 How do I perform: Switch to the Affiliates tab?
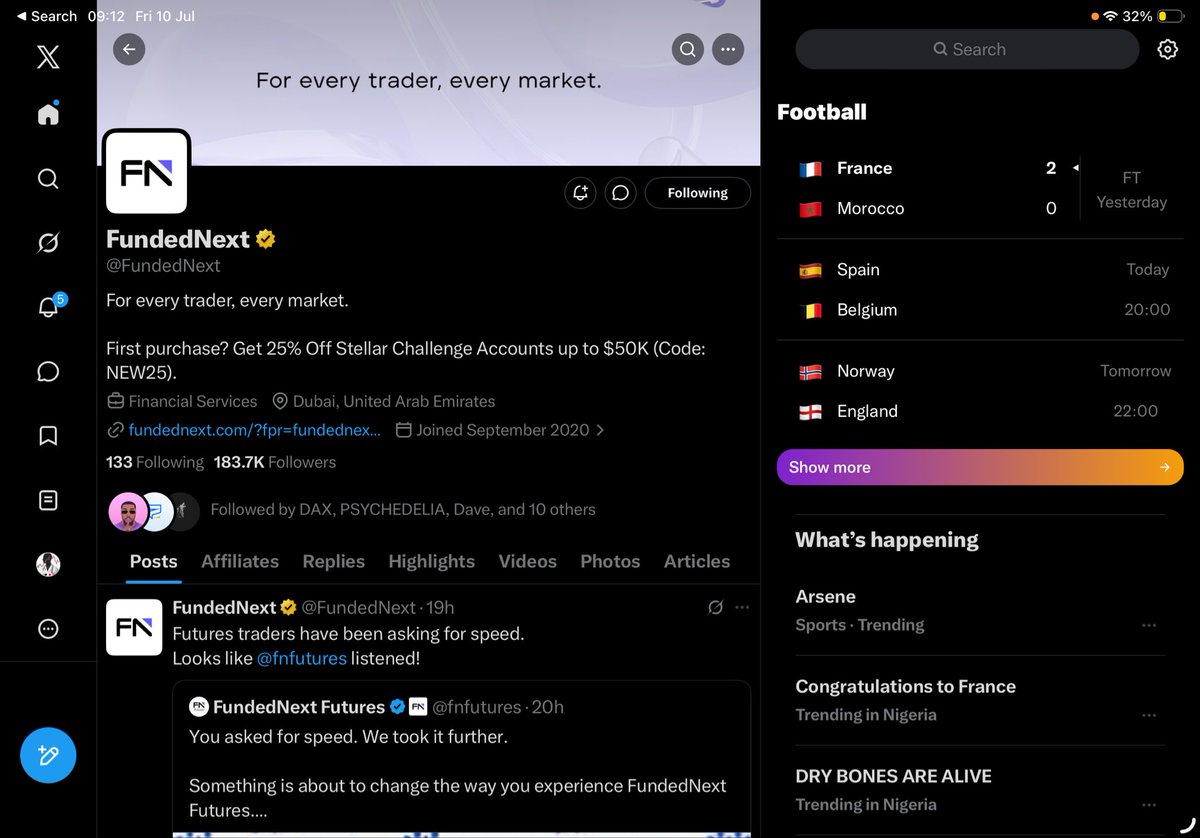pyautogui.click(x=240, y=561)
